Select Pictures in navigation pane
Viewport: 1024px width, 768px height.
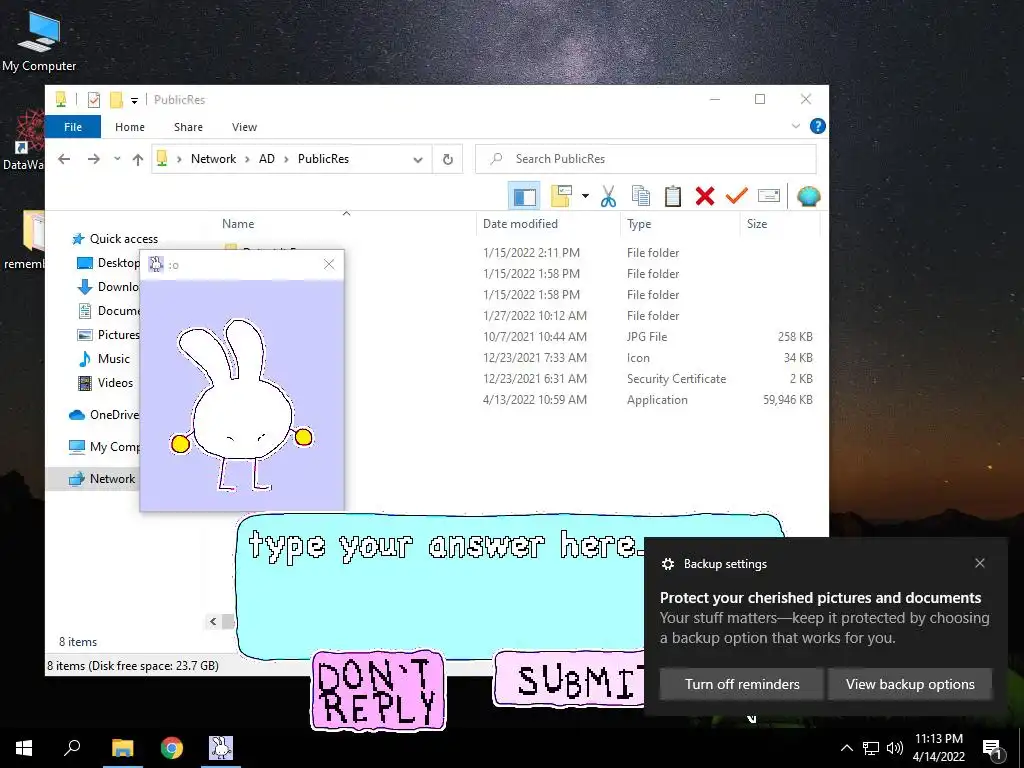108,334
